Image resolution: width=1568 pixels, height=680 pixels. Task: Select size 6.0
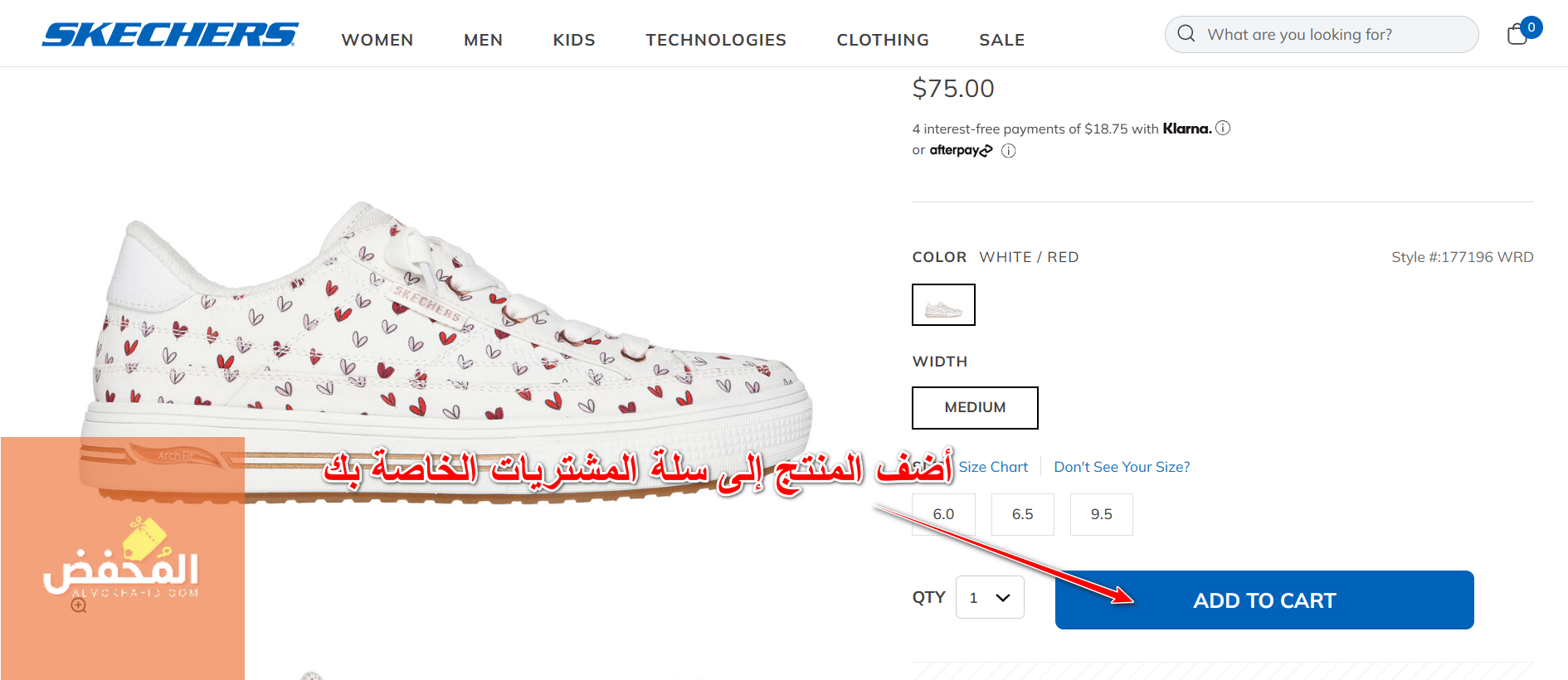(943, 514)
